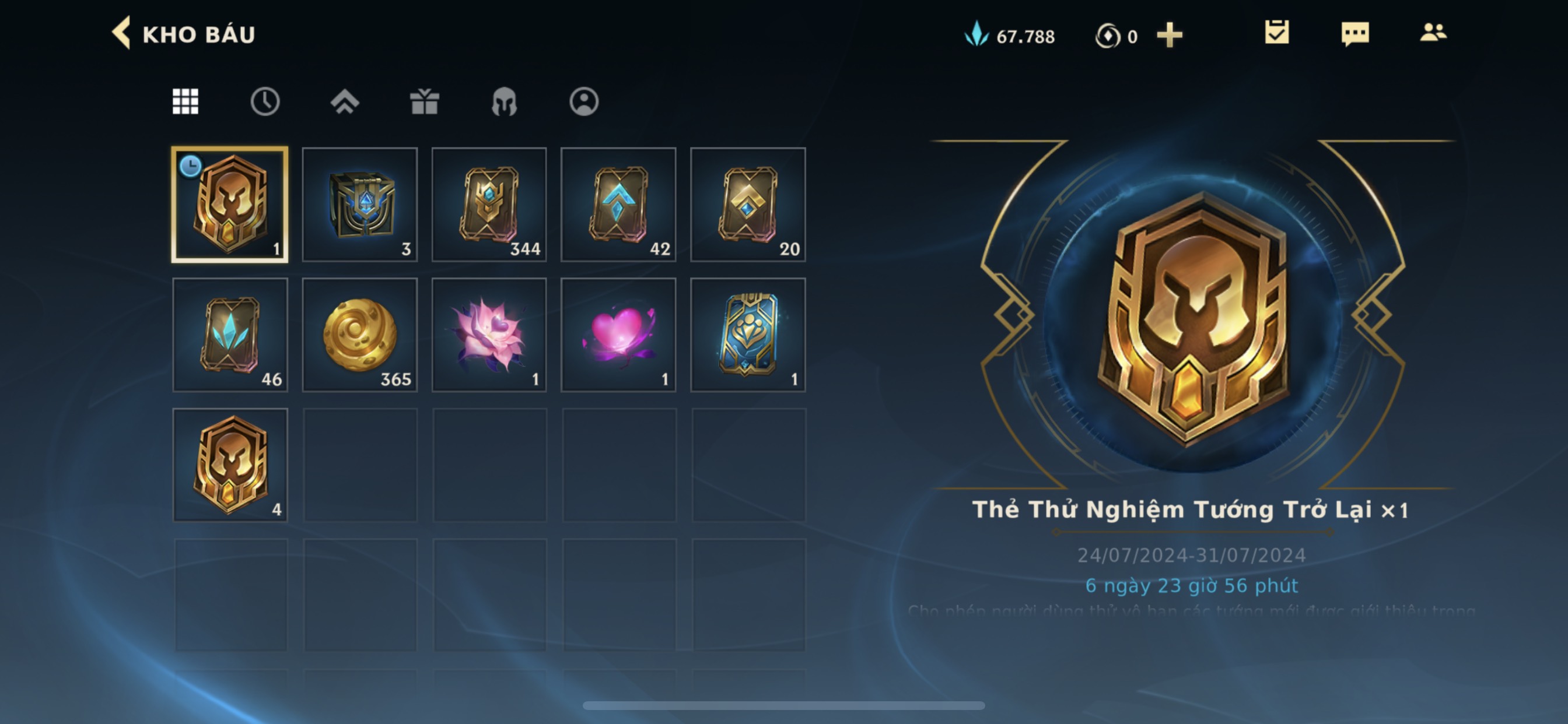Switch to champion helmet filter
Image resolution: width=1568 pixels, height=724 pixels.
click(x=504, y=101)
